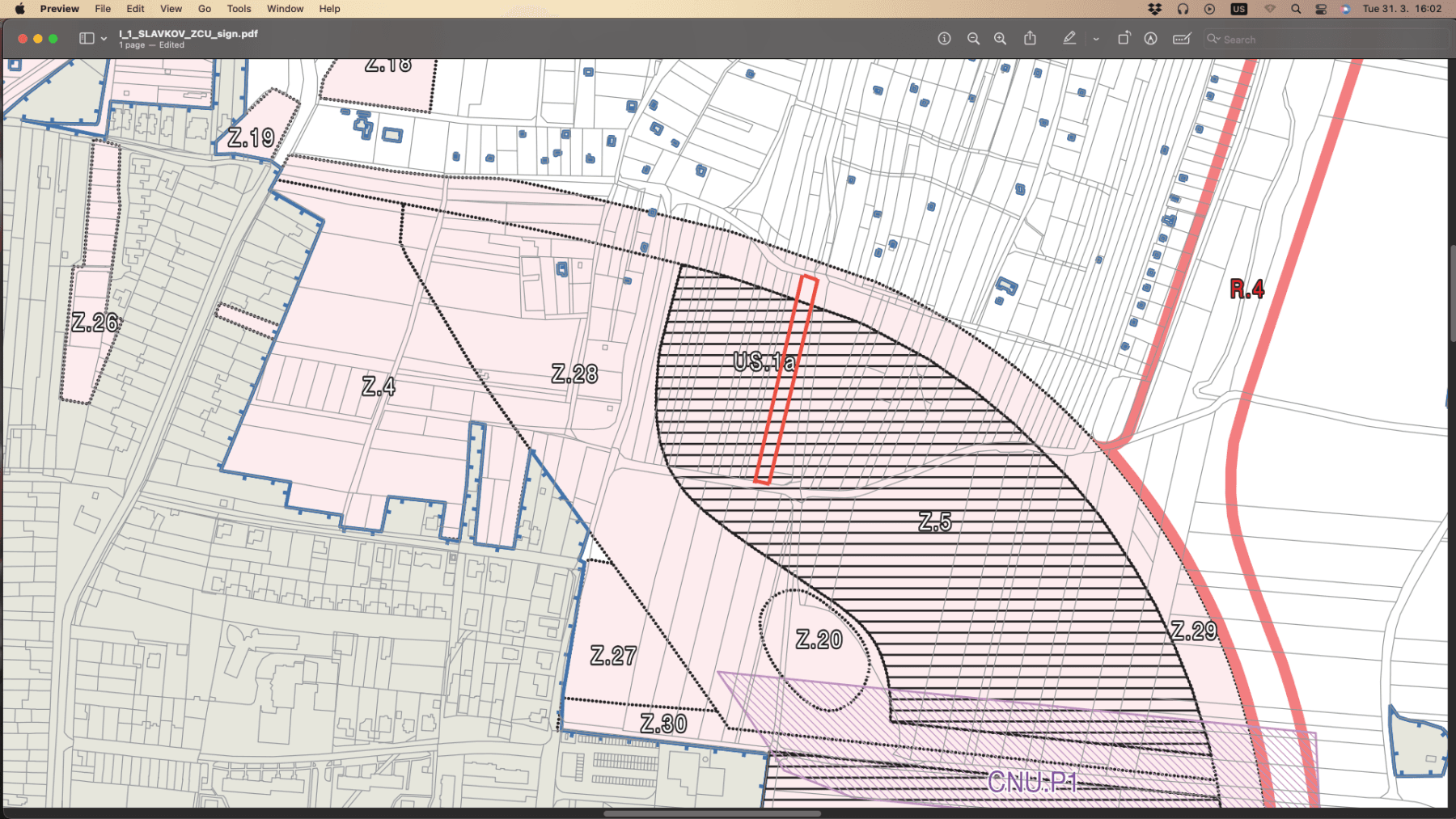The image size is (1456, 819).
Task: Open the Dropbox menu bar icon
Action: coord(1154,9)
